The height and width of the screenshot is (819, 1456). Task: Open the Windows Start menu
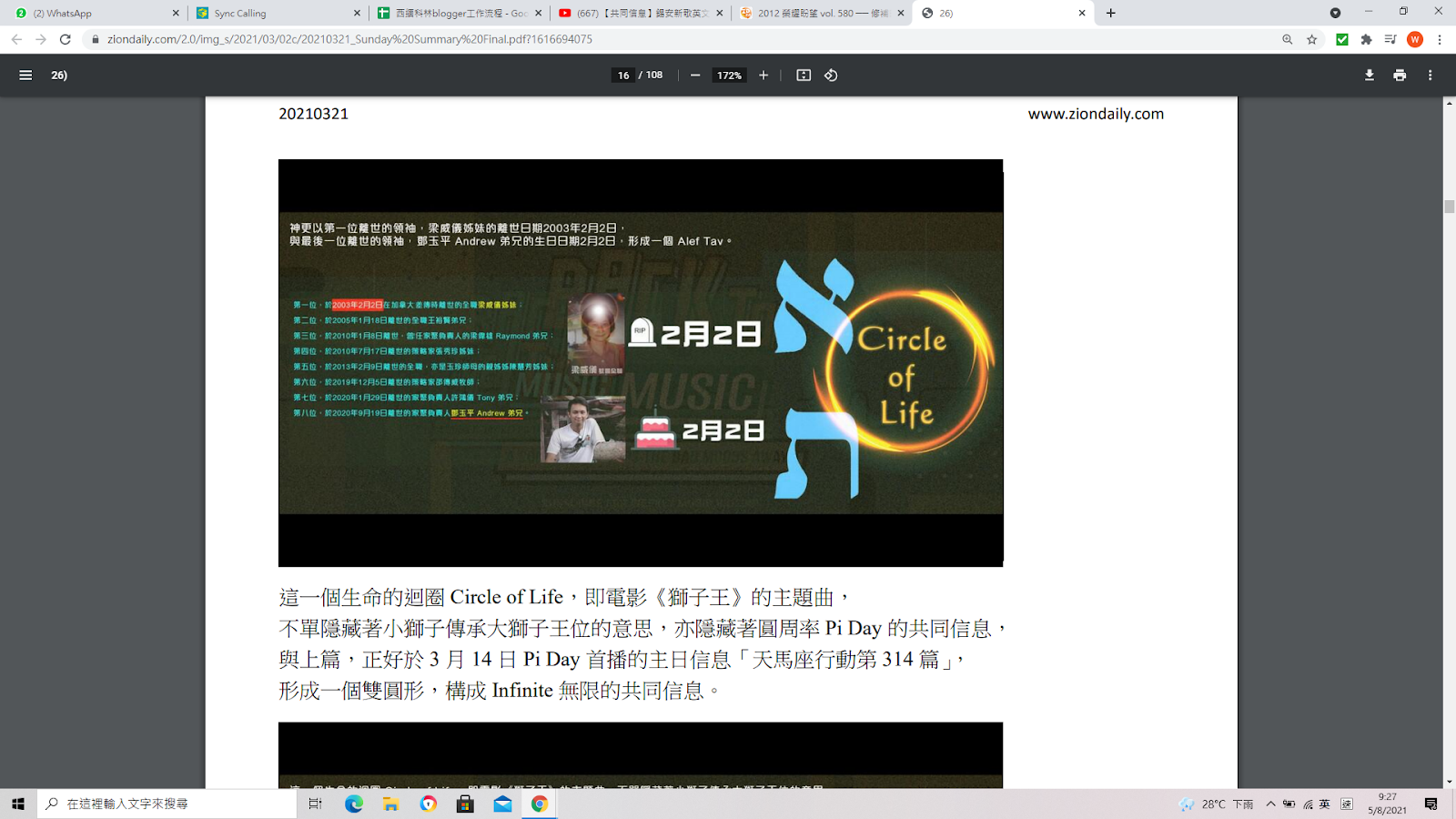point(18,804)
